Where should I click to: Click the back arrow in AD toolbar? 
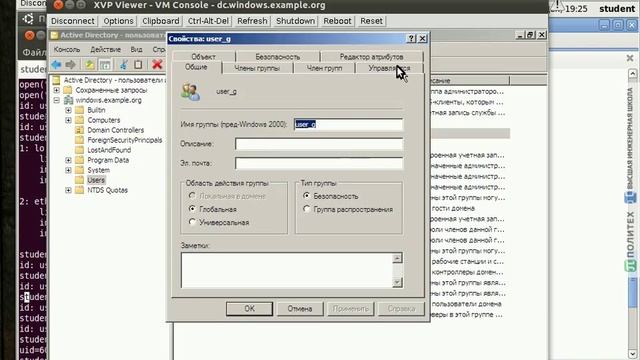(56, 64)
